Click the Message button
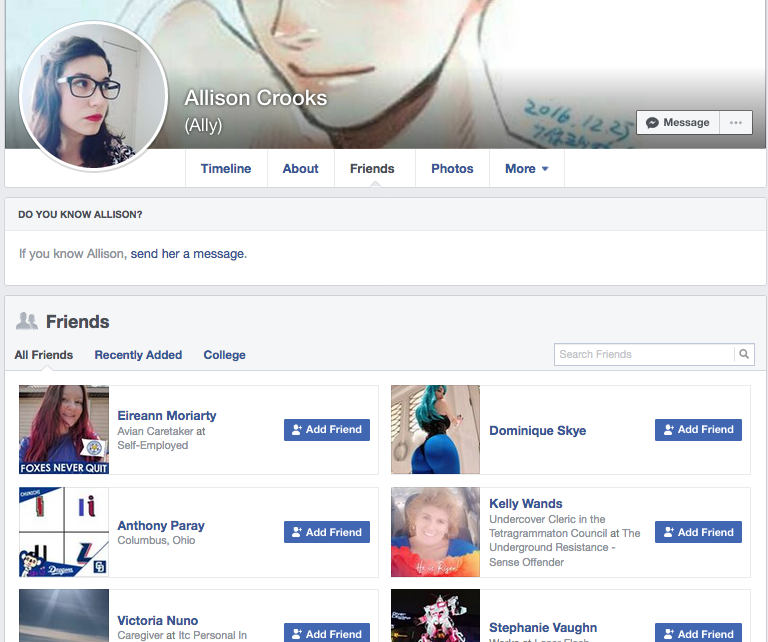This screenshot has width=768, height=642. pyautogui.click(x=678, y=122)
